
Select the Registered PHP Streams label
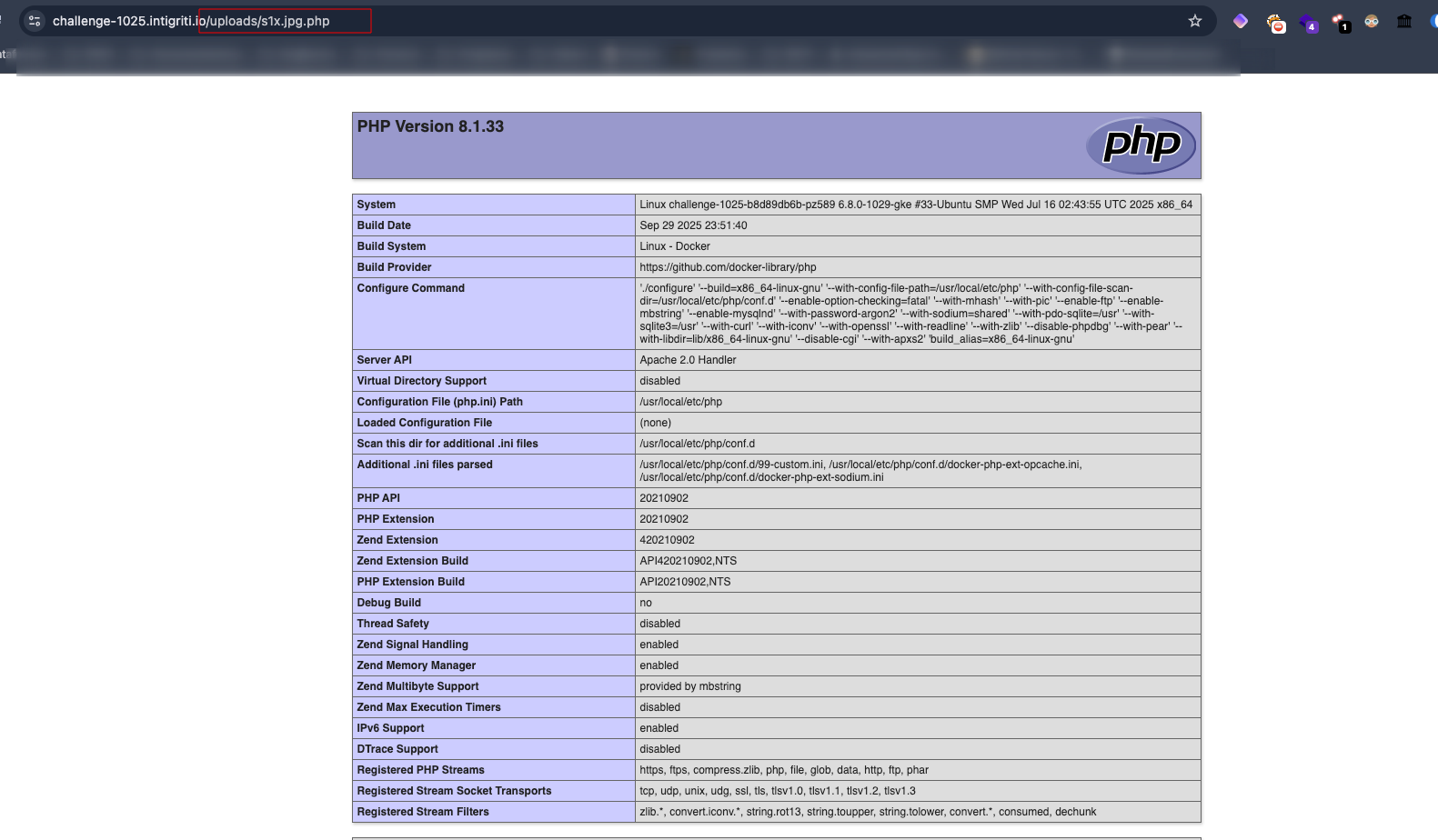(420, 770)
